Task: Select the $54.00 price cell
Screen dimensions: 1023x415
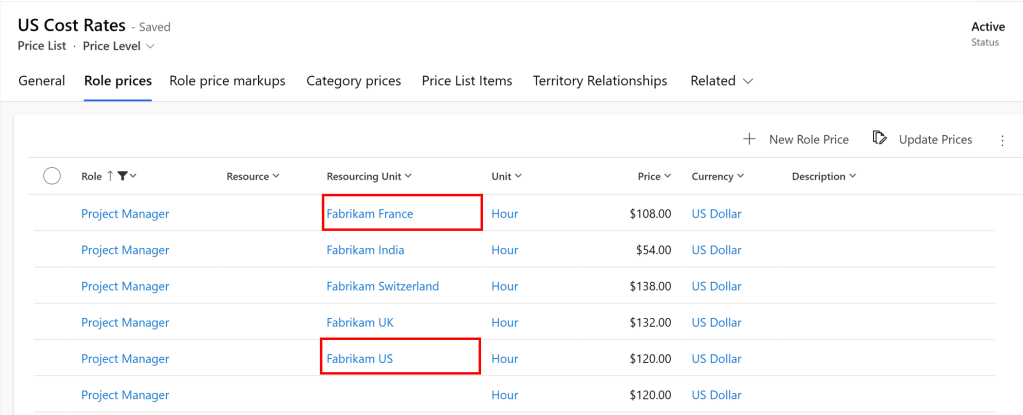Action: 653,250
